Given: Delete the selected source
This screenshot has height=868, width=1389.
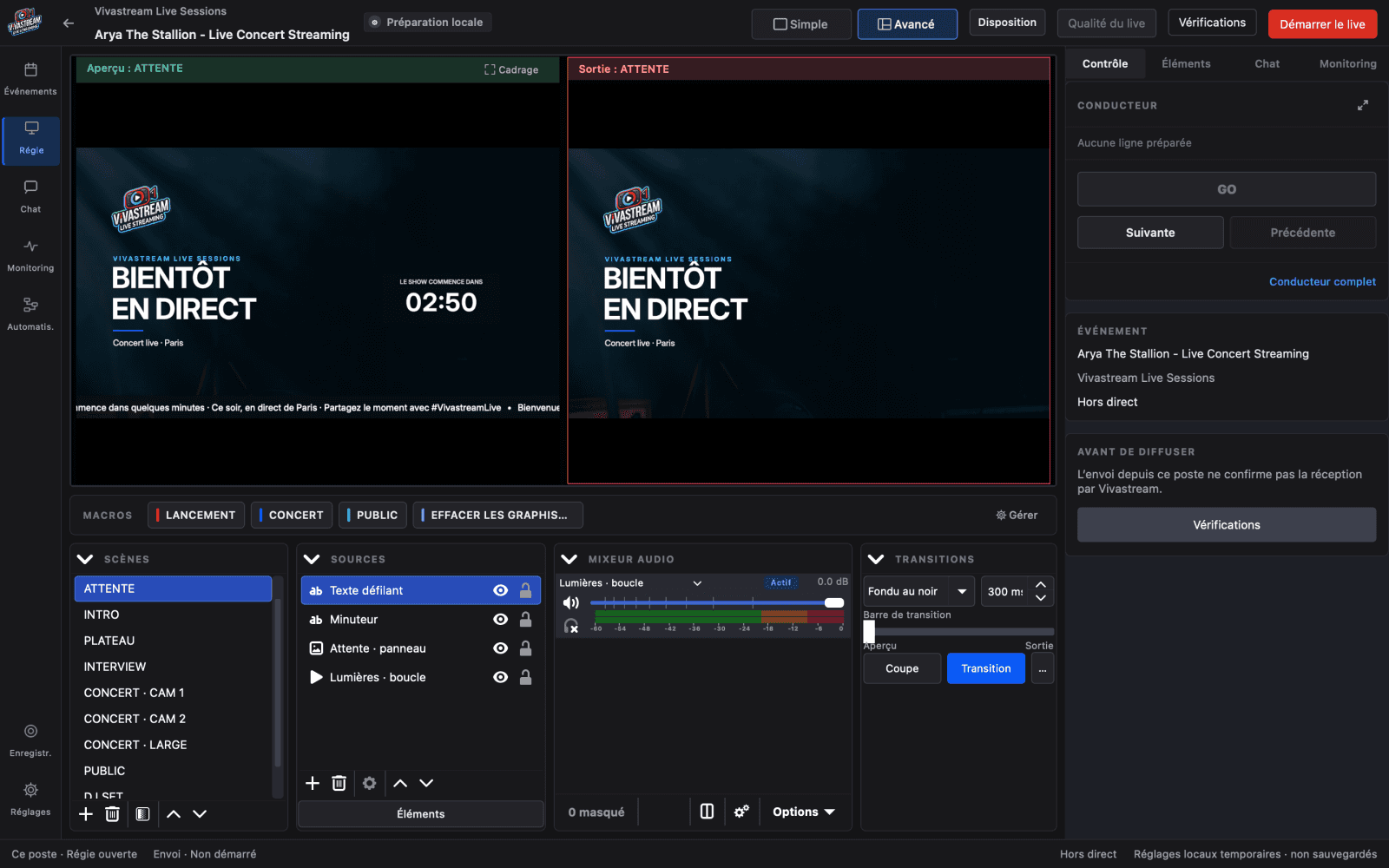Looking at the screenshot, I should coord(339,783).
